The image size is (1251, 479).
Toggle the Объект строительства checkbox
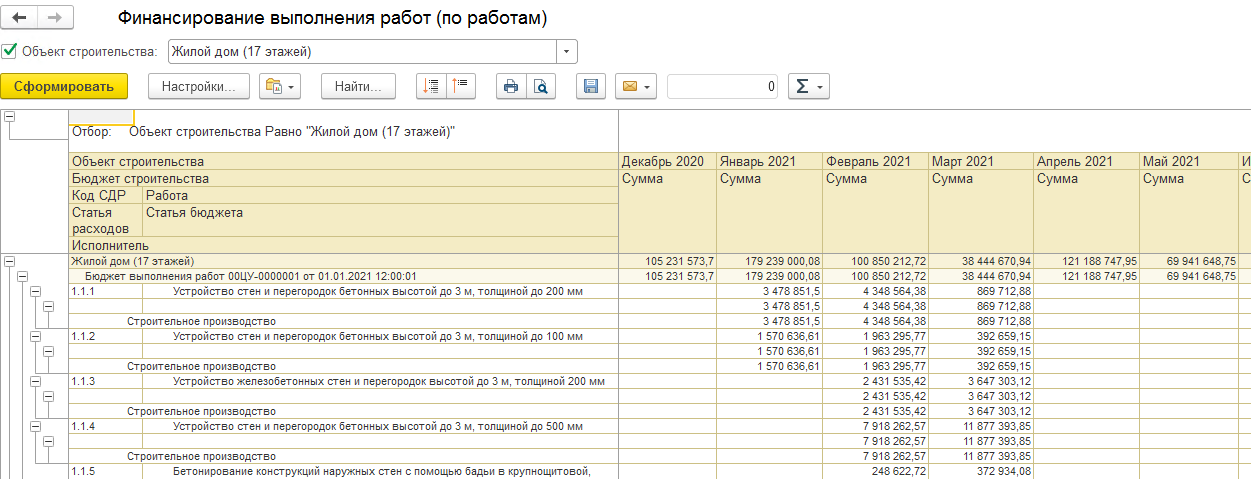coord(10,51)
